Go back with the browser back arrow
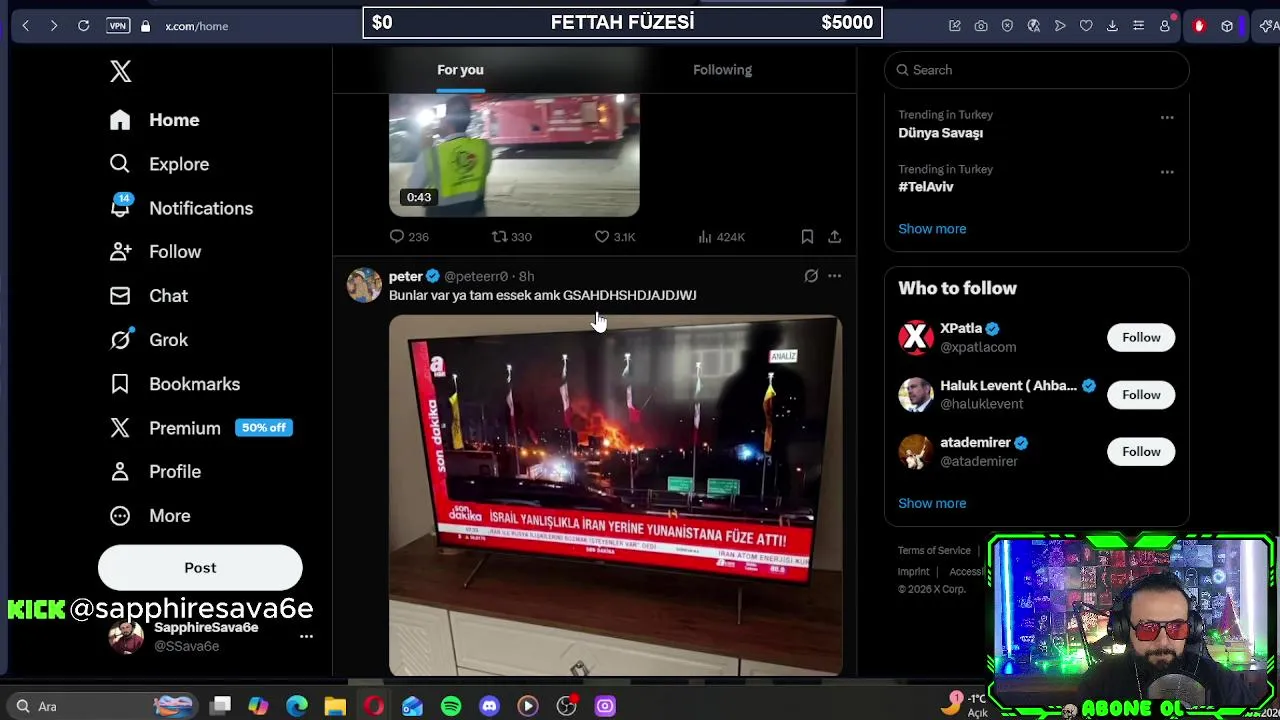Image resolution: width=1280 pixels, height=720 pixels. [26, 26]
